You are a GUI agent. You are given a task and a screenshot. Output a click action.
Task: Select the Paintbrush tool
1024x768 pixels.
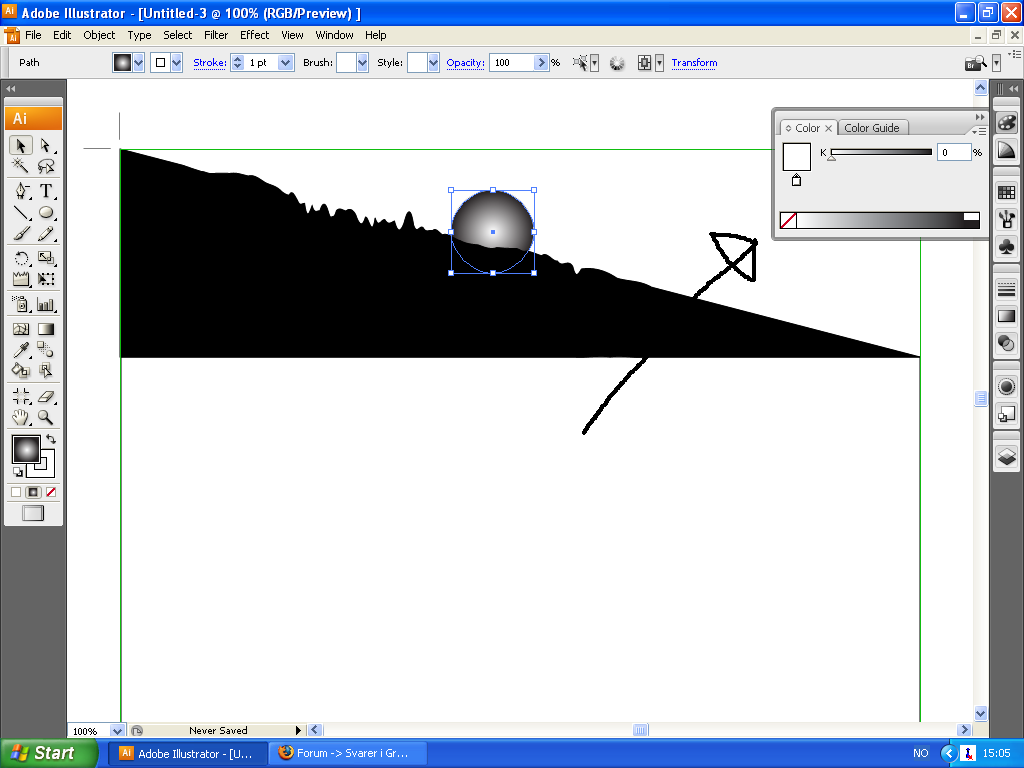21,233
